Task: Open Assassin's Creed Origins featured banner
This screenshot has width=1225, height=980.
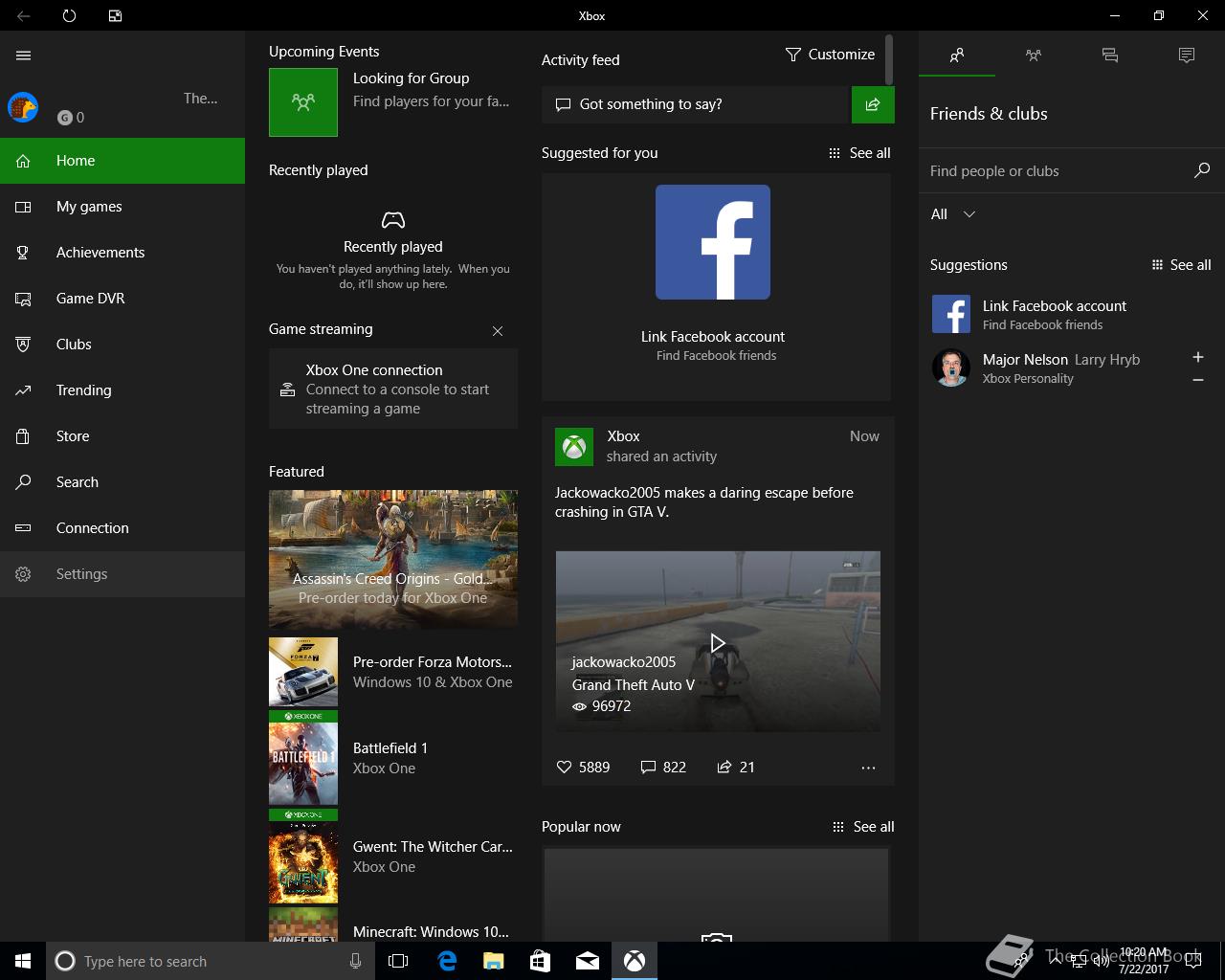Action: (x=393, y=558)
